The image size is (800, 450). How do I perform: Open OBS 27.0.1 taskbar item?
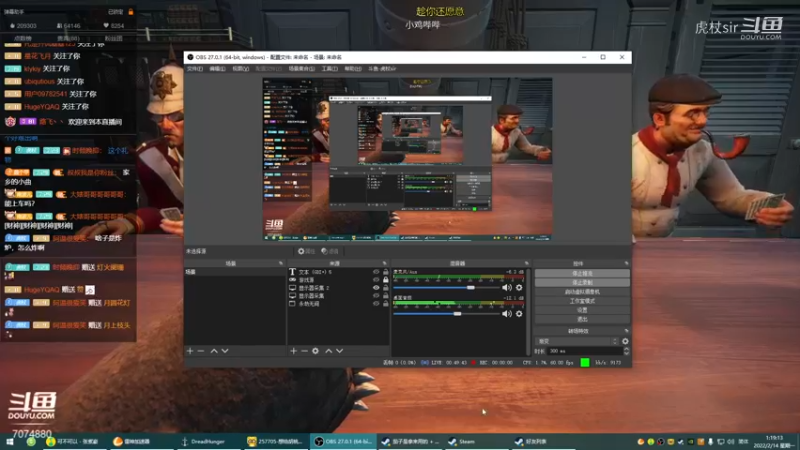tap(343, 442)
